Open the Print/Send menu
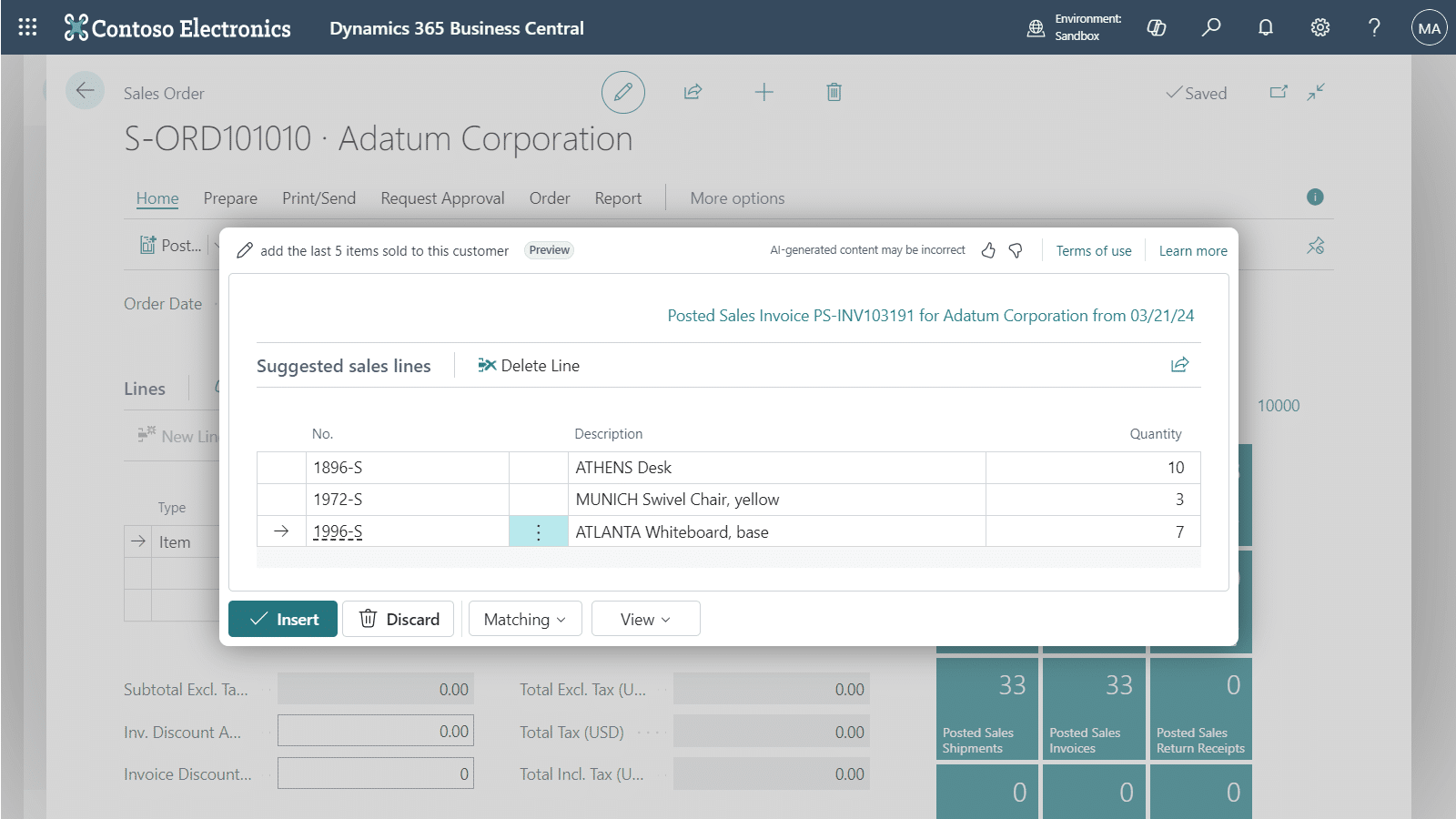This screenshot has width=1456, height=819. point(318,198)
